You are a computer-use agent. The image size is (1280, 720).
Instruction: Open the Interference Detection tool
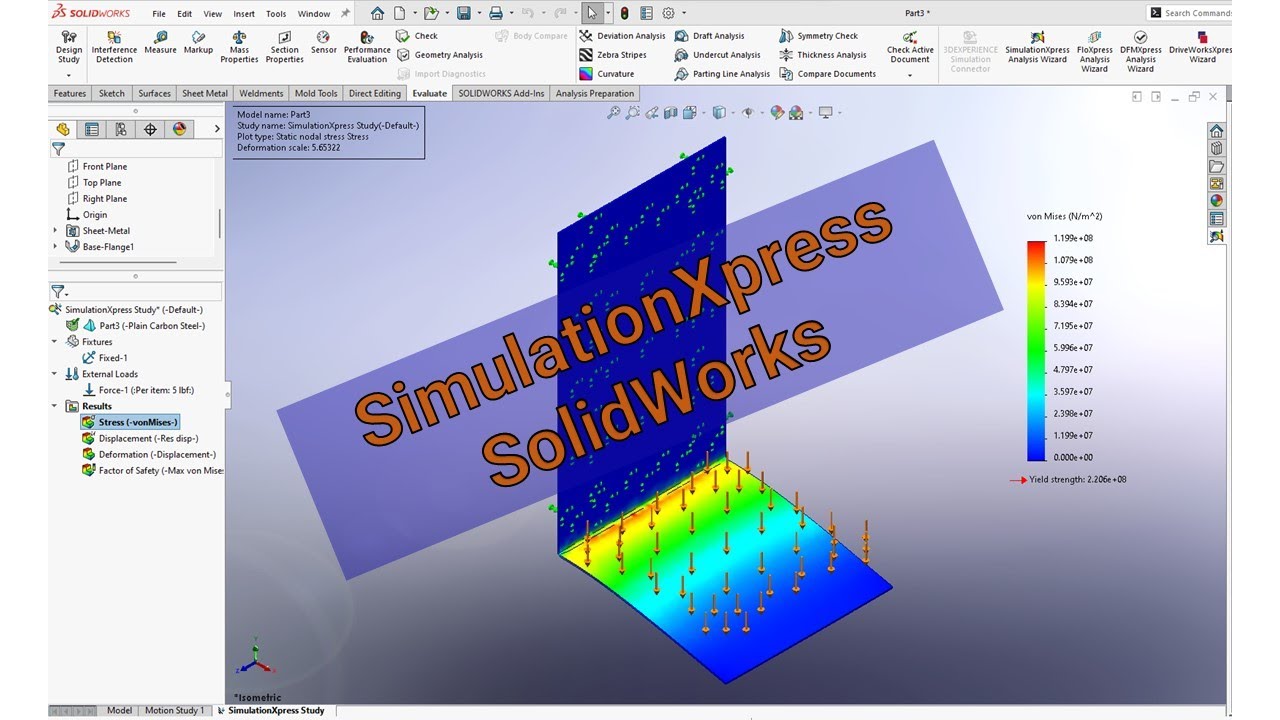(114, 47)
